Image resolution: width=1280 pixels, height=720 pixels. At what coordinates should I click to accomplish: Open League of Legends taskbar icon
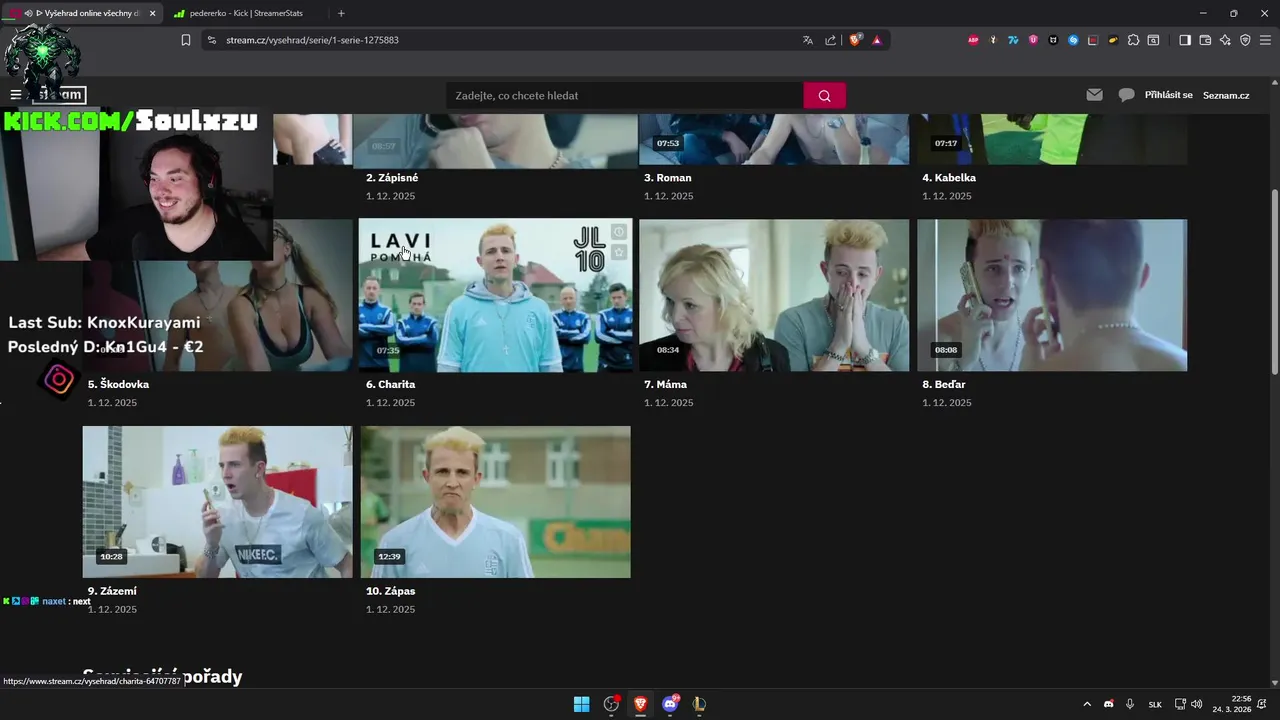[699, 704]
